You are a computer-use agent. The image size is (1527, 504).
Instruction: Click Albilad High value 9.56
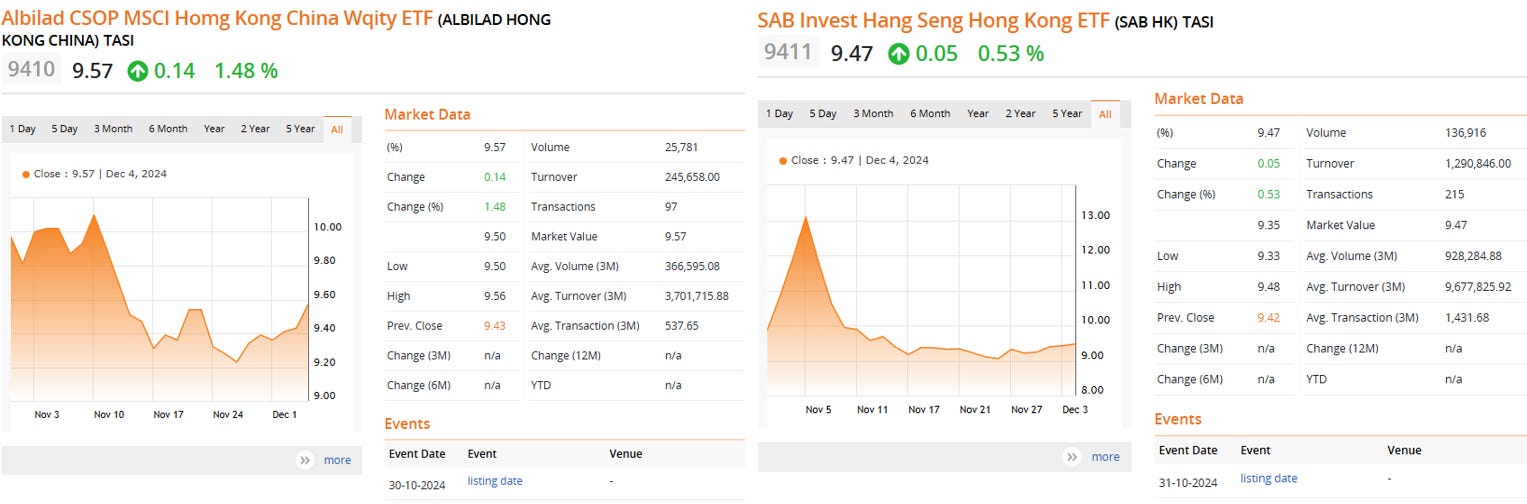click(x=495, y=296)
